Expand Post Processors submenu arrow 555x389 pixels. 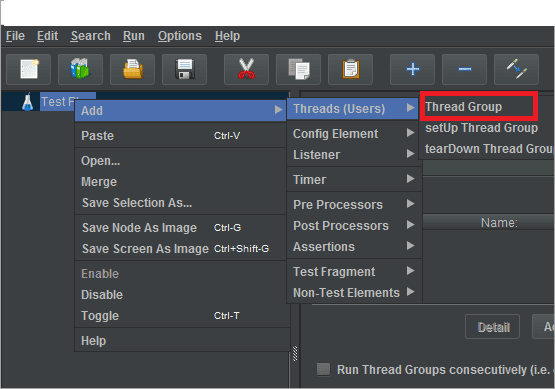(410, 225)
